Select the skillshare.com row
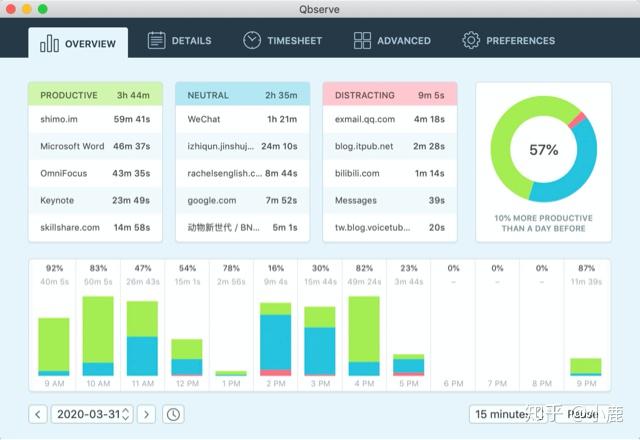Screen dimensions: 640x440 95,227
